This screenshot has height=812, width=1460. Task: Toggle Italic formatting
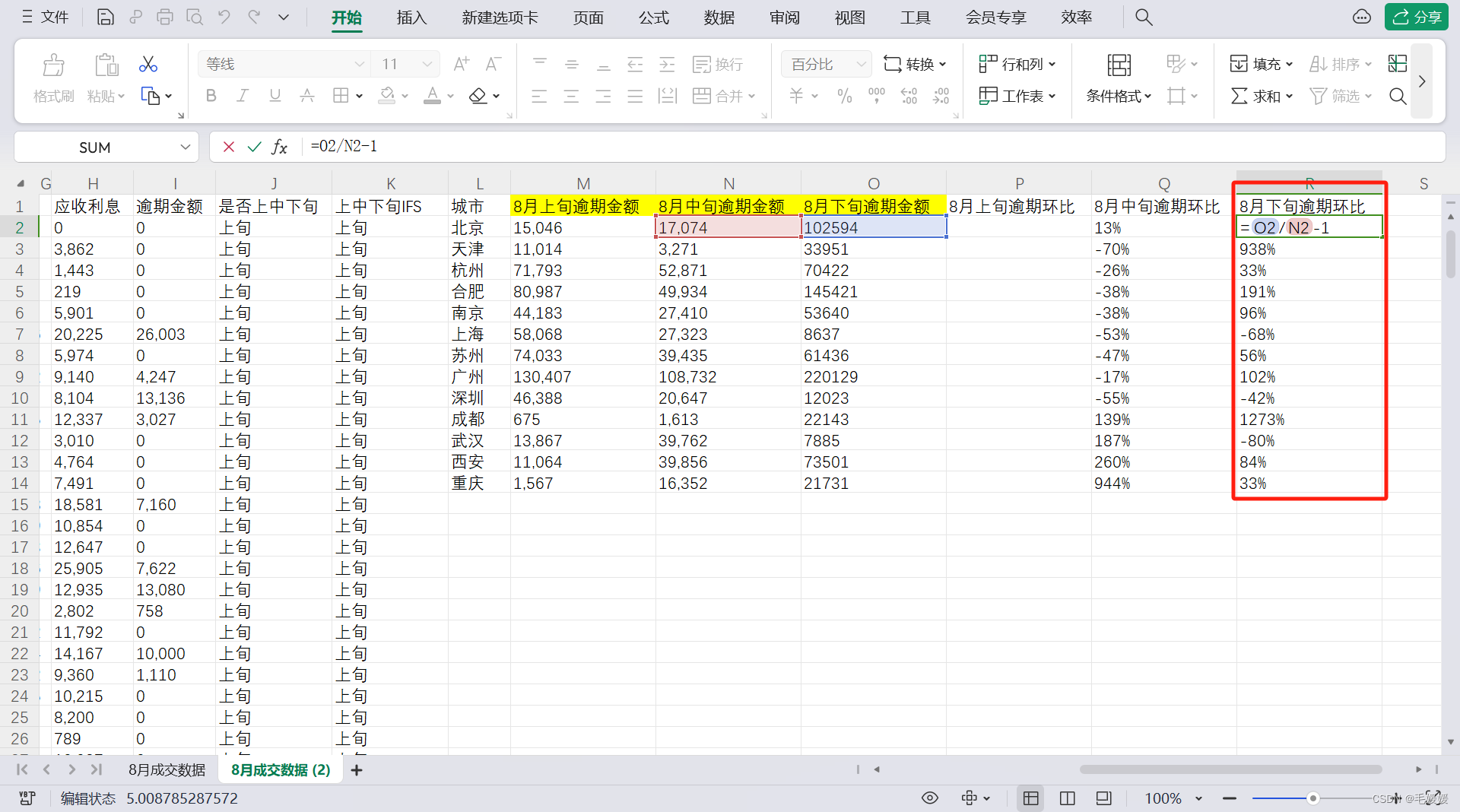click(243, 96)
